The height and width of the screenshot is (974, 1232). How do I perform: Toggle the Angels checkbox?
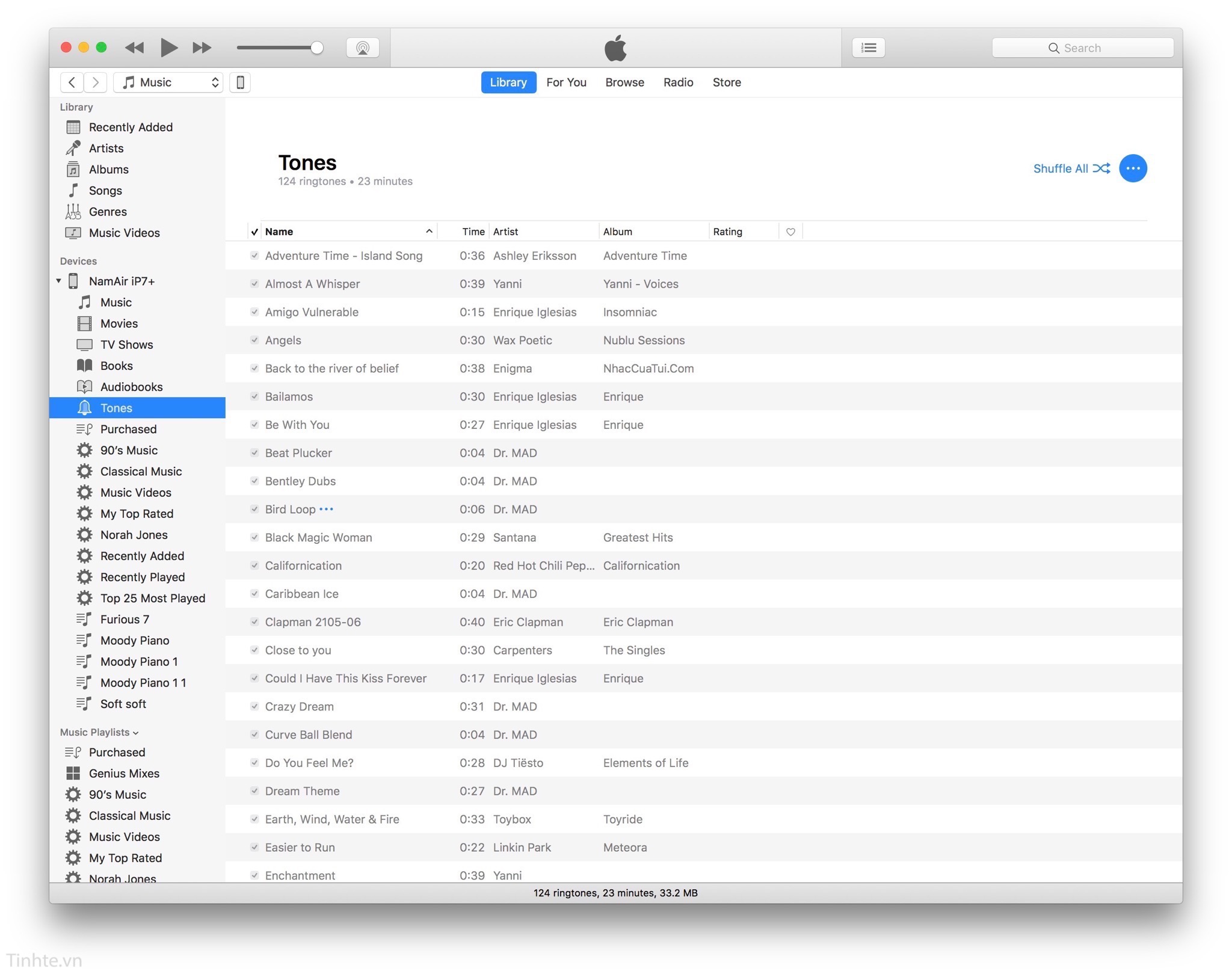tap(254, 340)
